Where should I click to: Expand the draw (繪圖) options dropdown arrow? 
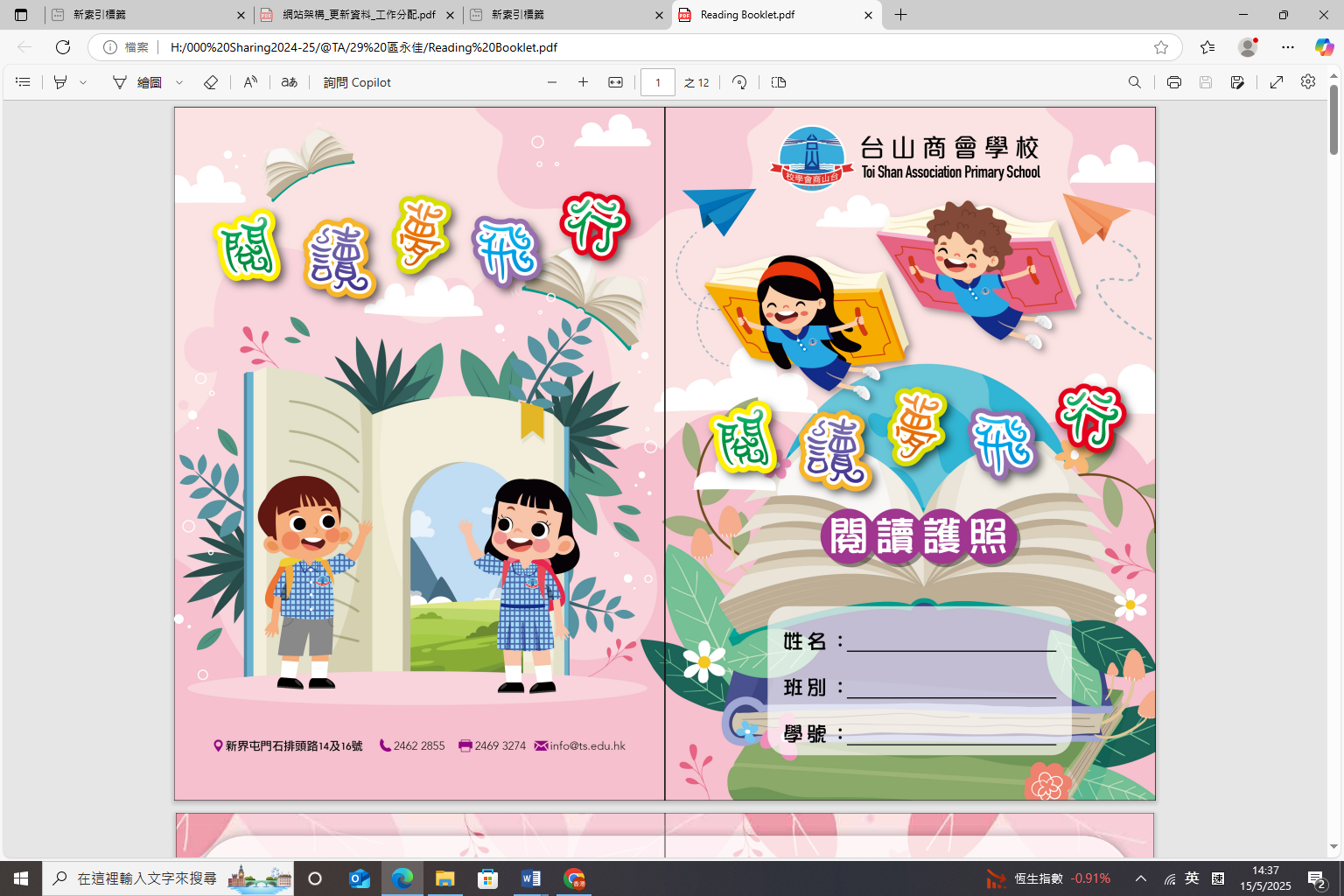click(x=179, y=82)
